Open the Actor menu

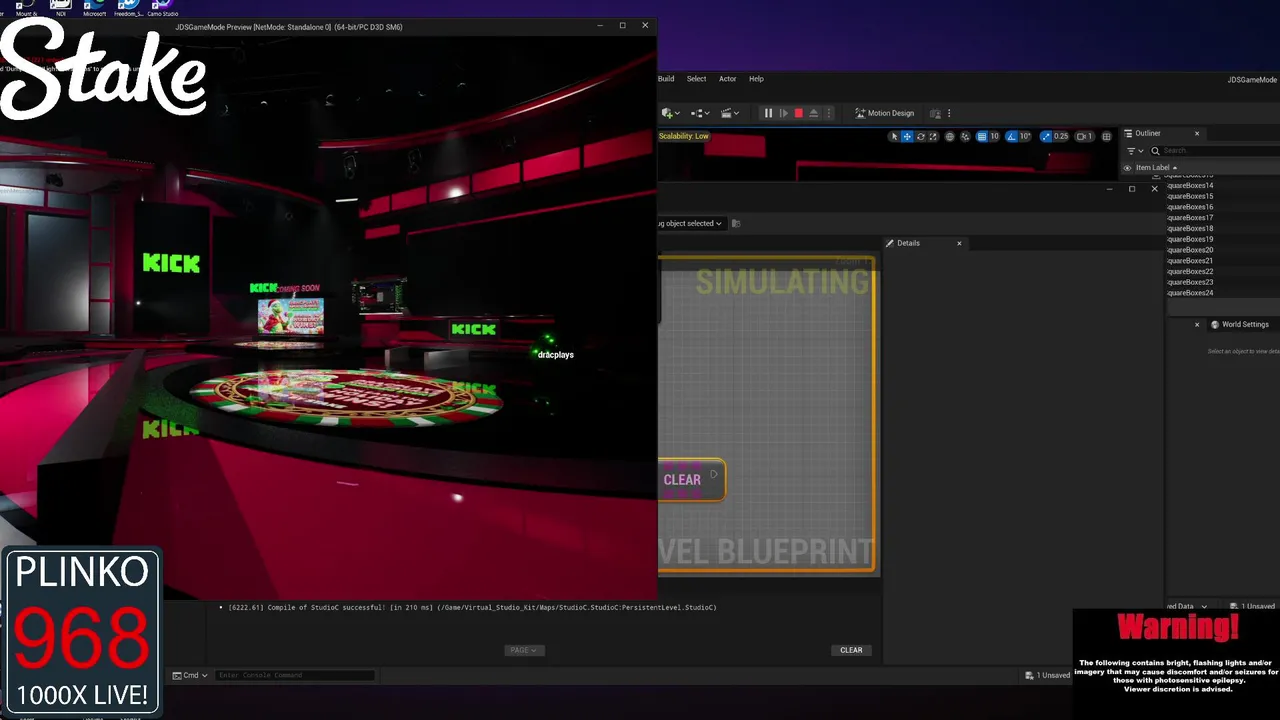tap(727, 79)
